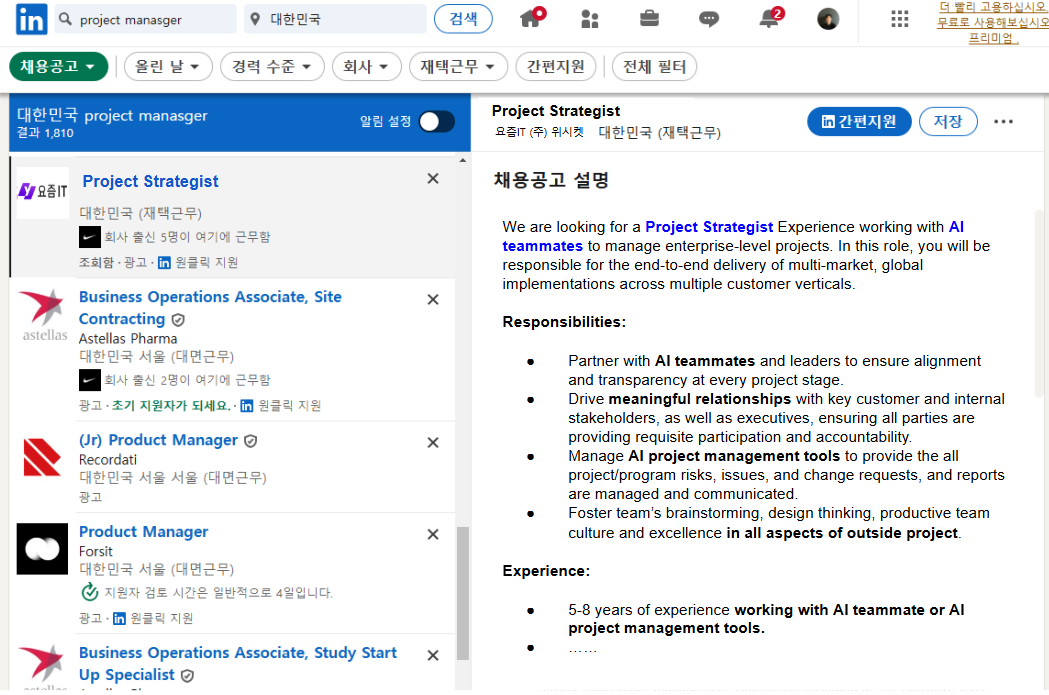Image resolution: width=1049 pixels, height=695 pixels.
Task: Click verified badge beside (Jr) Product Manager
Action: click(251, 441)
